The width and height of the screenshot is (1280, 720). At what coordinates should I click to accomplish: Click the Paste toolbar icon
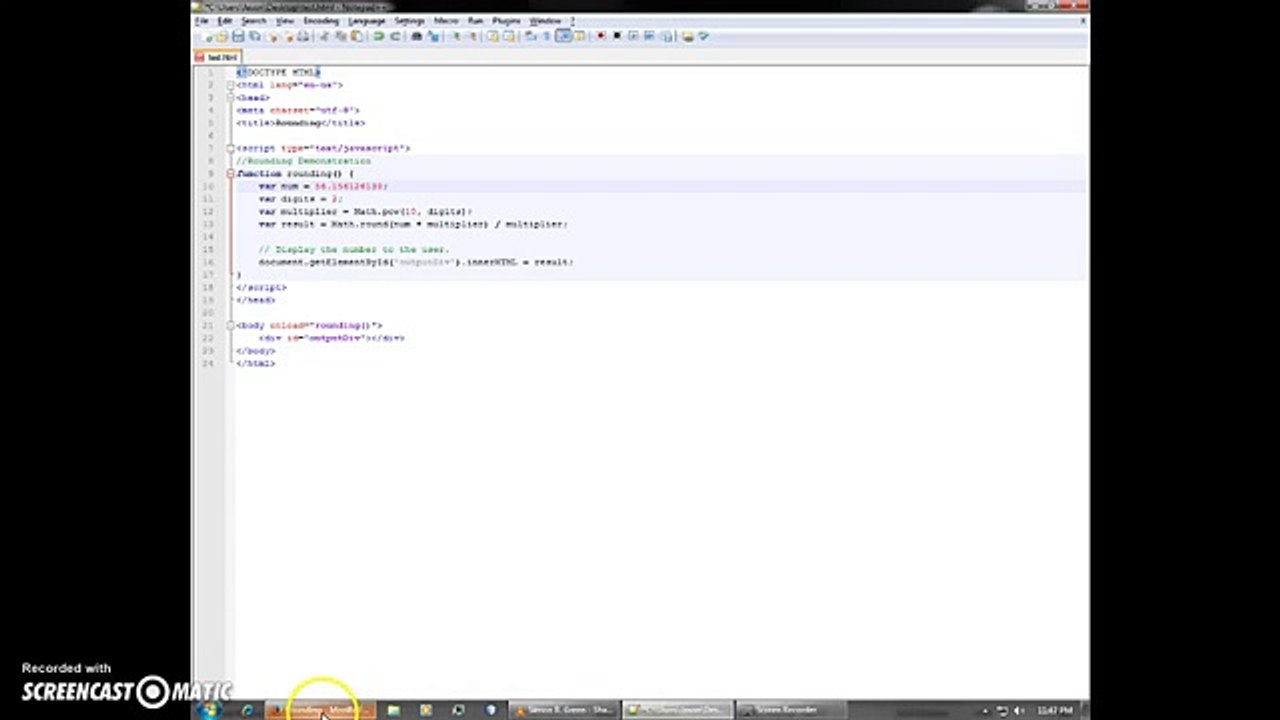point(357,36)
